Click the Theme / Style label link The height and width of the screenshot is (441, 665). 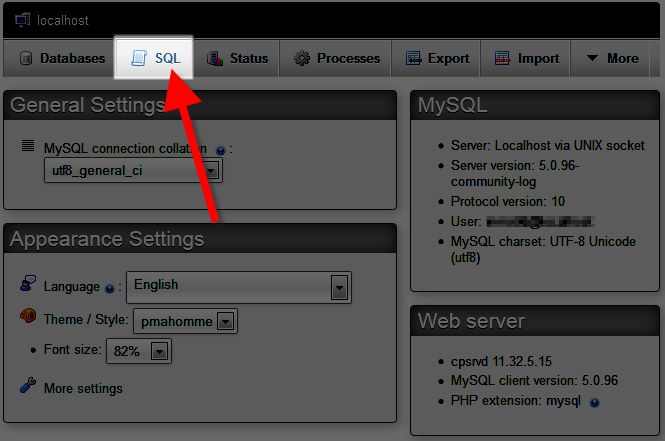pyautogui.click(x=86, y=320)
